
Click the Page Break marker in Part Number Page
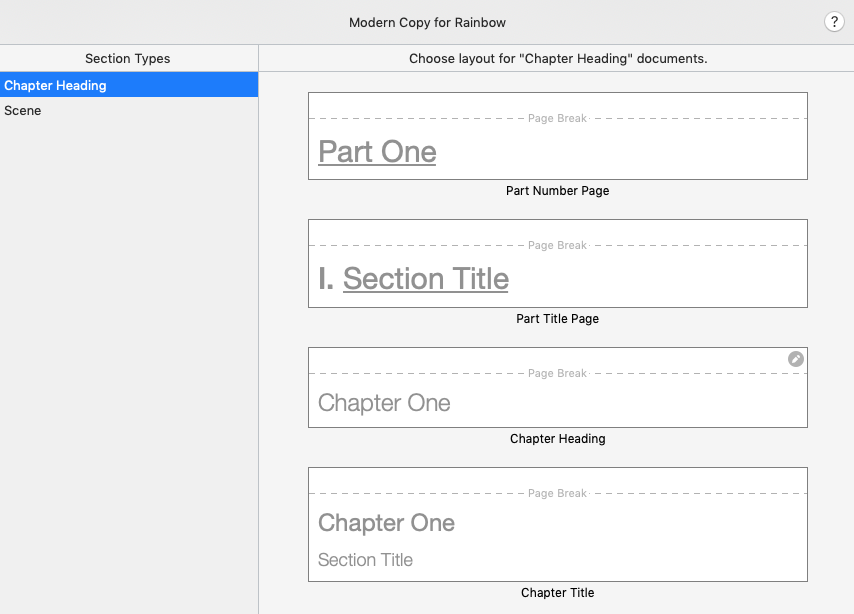tap(558, 118)
